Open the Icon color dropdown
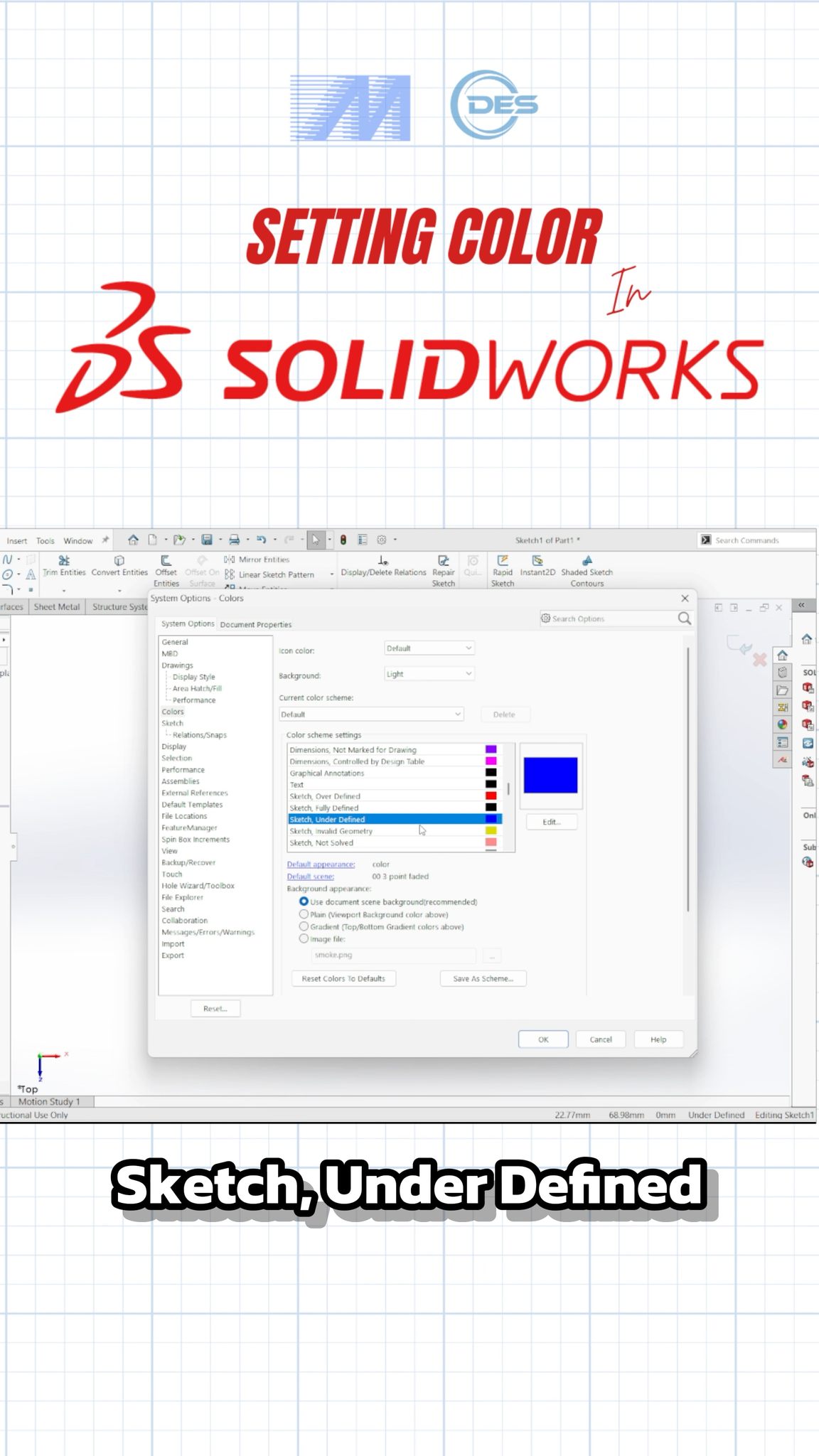This screenshot has width=819, height=1456. [429, 648]
